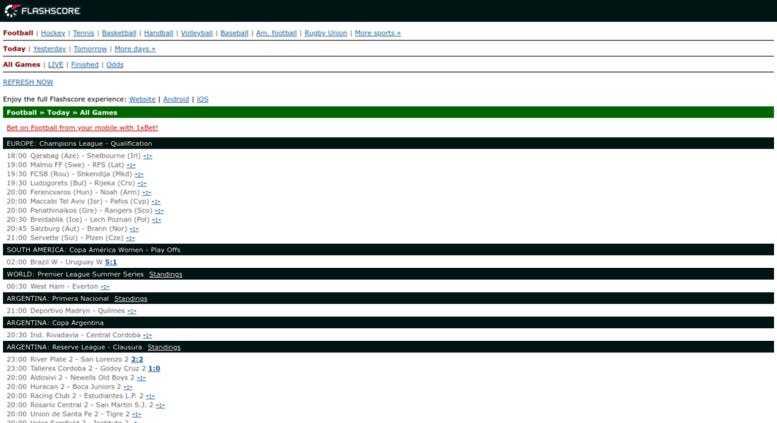Open Rosario Central 2 - San Martin S.J. 2 score link
The height and width of the screenshot is (423, 777).
[x=160, y=405]
